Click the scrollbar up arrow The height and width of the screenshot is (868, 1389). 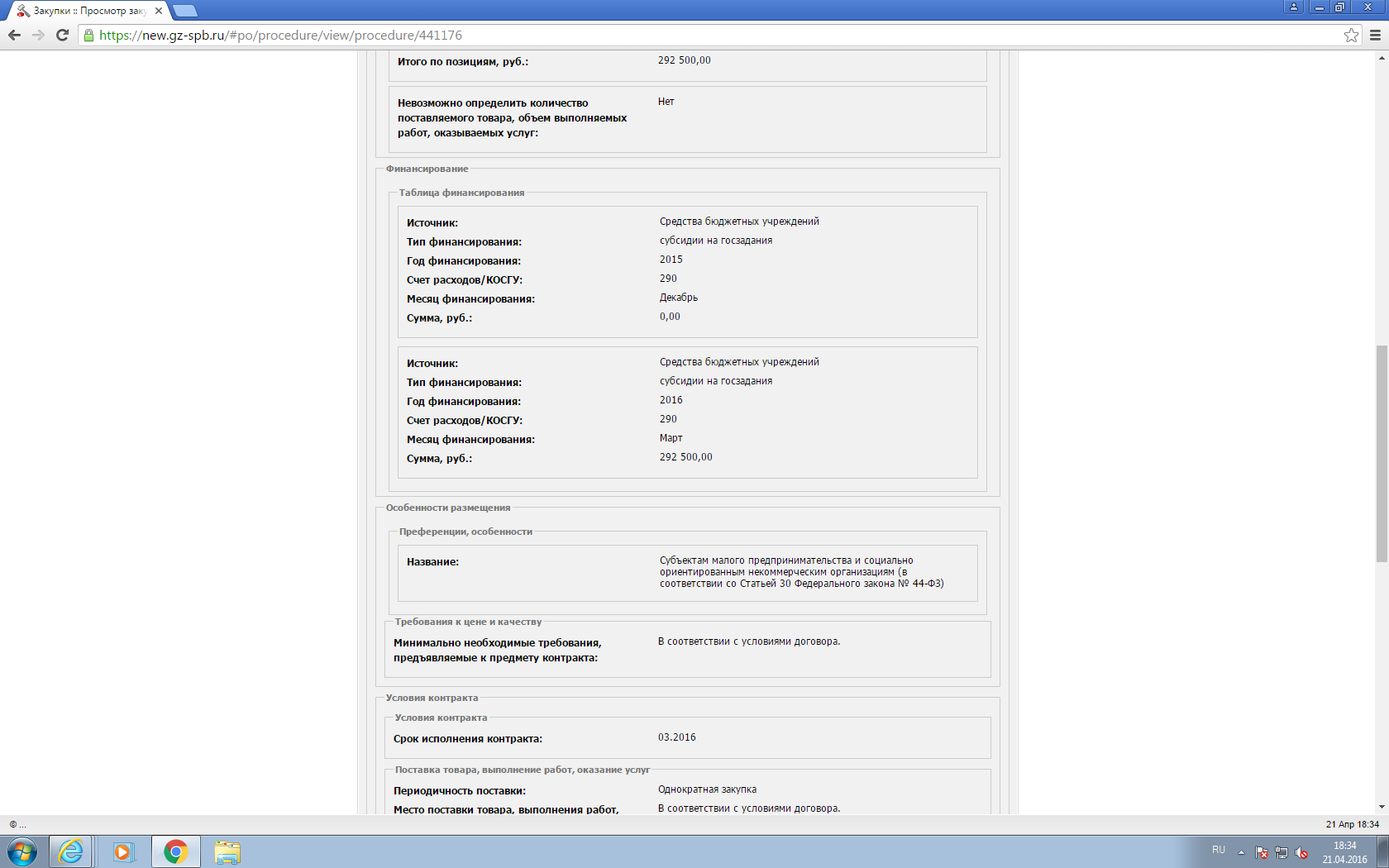click(1382, 58)
